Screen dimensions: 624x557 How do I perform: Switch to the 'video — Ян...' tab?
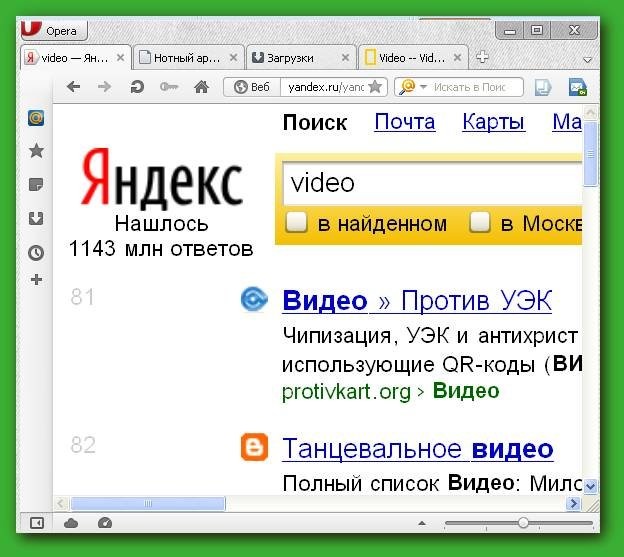click(75, 58)
